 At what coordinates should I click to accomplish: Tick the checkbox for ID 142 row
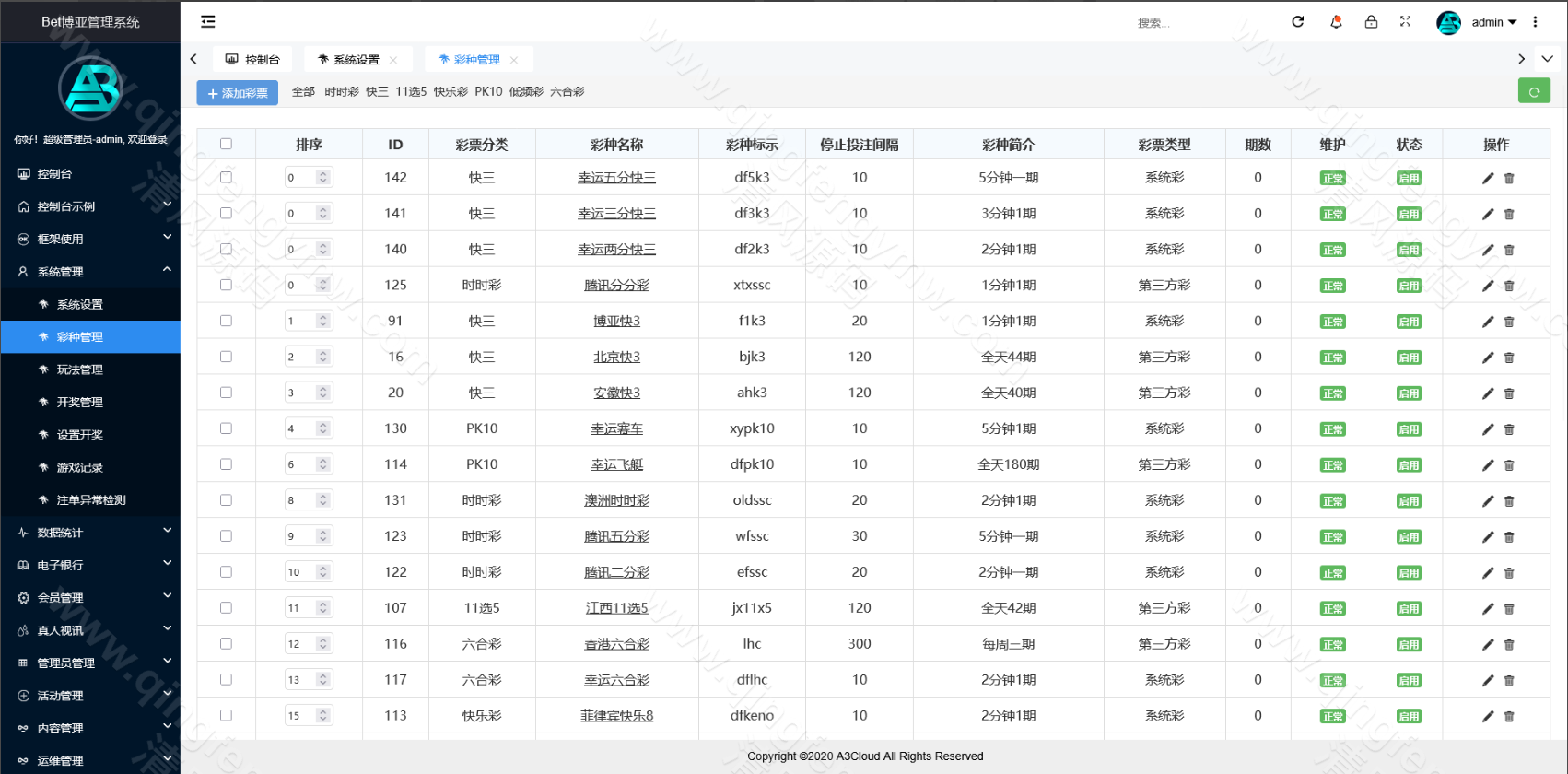click(x=226, y=177)
